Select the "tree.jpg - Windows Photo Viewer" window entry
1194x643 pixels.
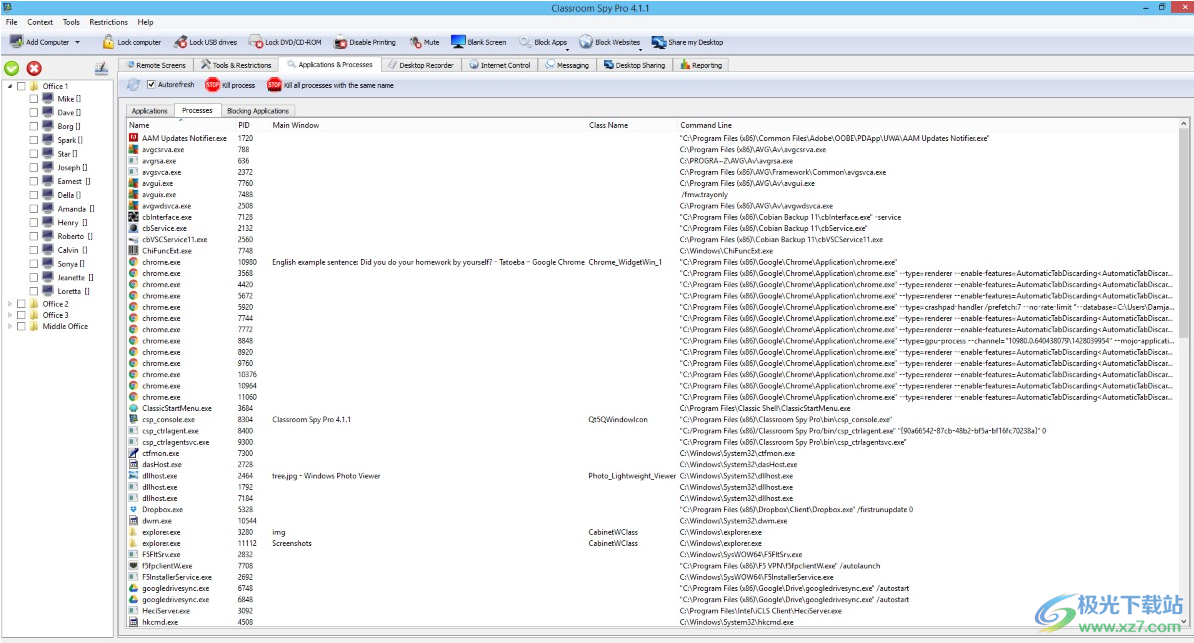[x=326, y=476]
